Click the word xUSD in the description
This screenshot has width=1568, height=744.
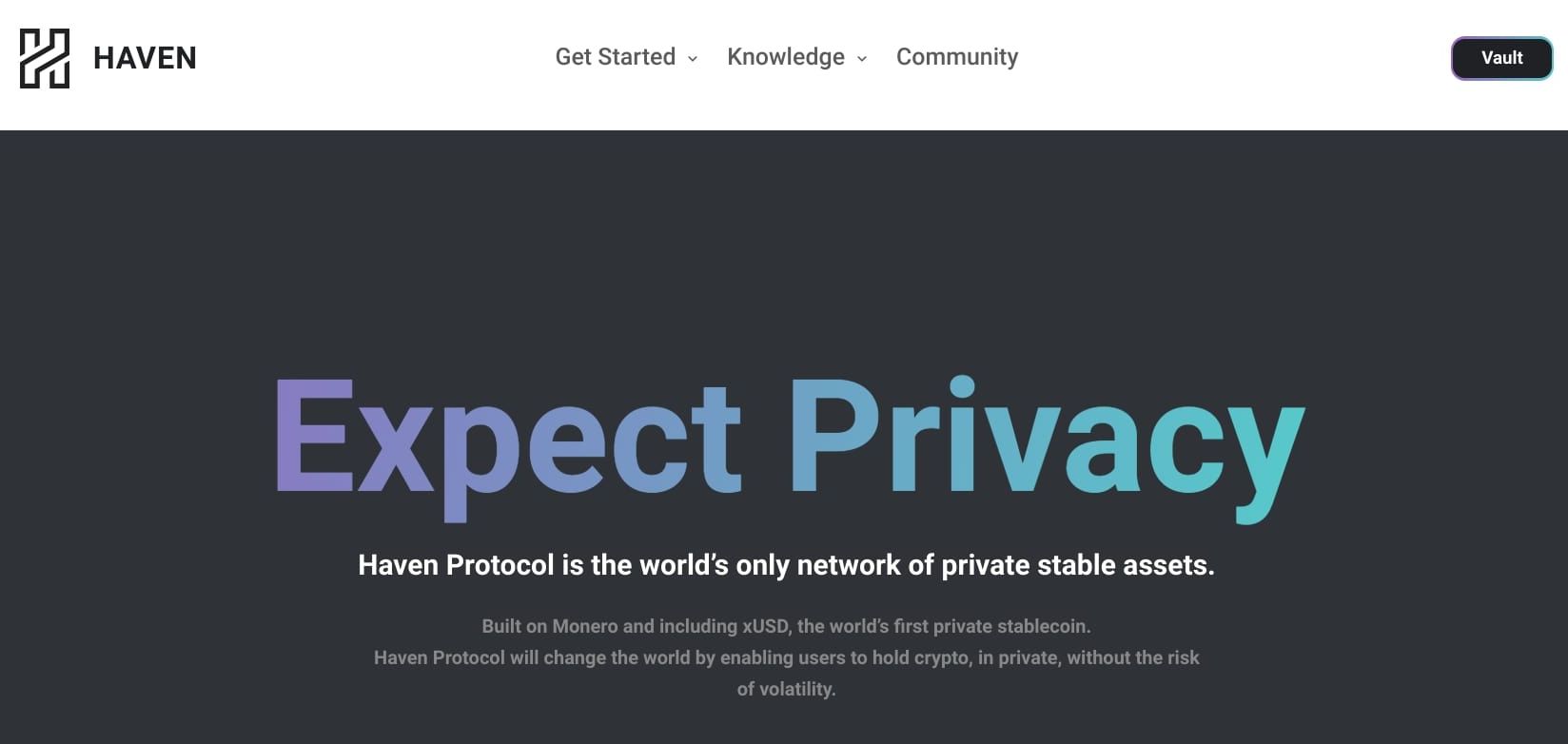(764, 626)
